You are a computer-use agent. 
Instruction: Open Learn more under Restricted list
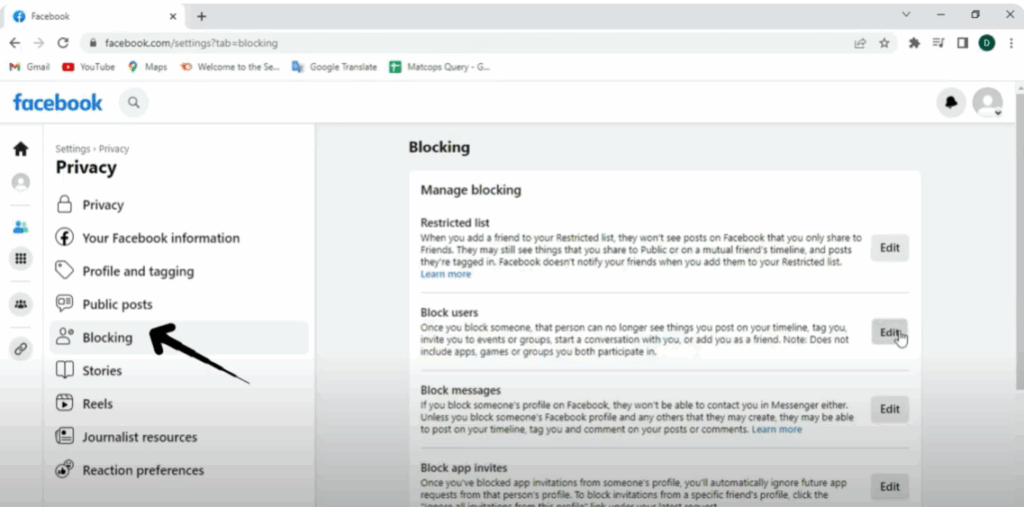click(x=445, y=274)
